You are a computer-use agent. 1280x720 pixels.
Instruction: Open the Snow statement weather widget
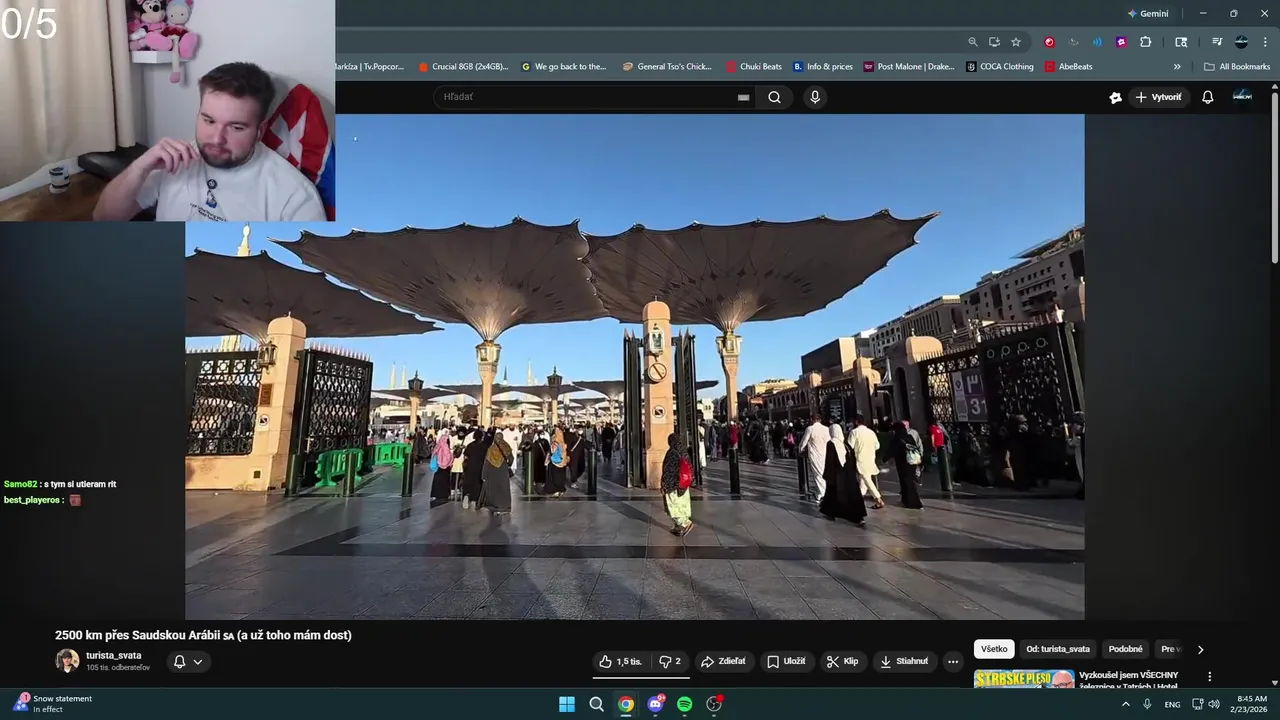click(x=52, y=704)
